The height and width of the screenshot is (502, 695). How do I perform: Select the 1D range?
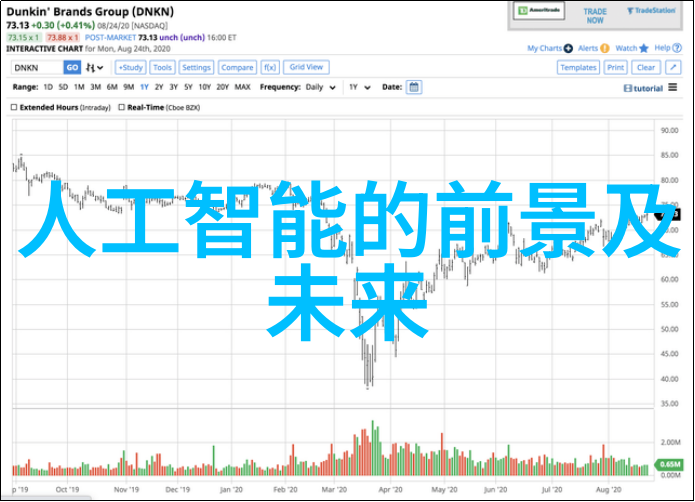48,87
